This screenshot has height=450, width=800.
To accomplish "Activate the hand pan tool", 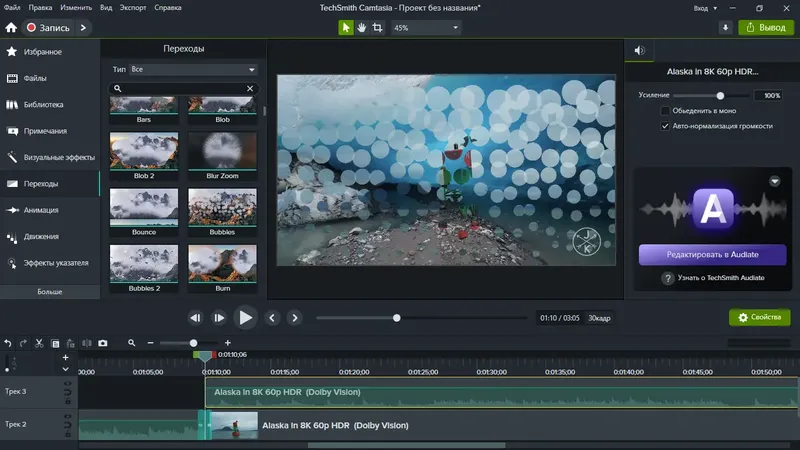I will pos(362,28).
